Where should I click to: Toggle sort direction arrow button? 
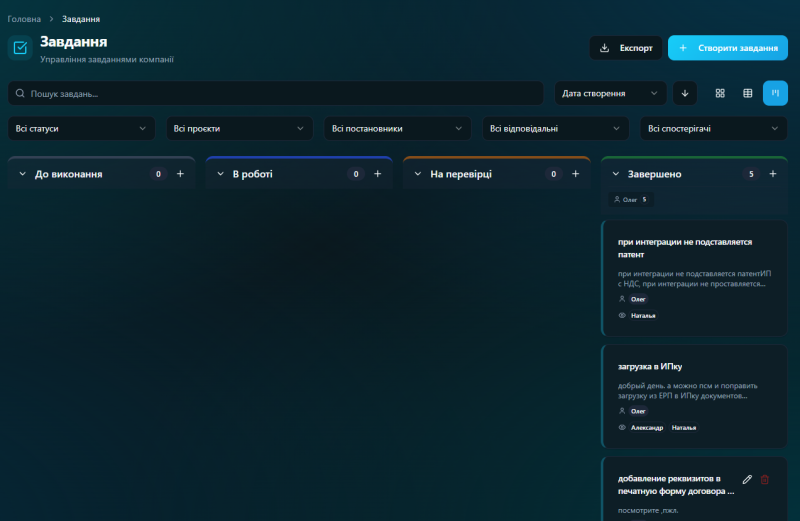pos(685,93)
